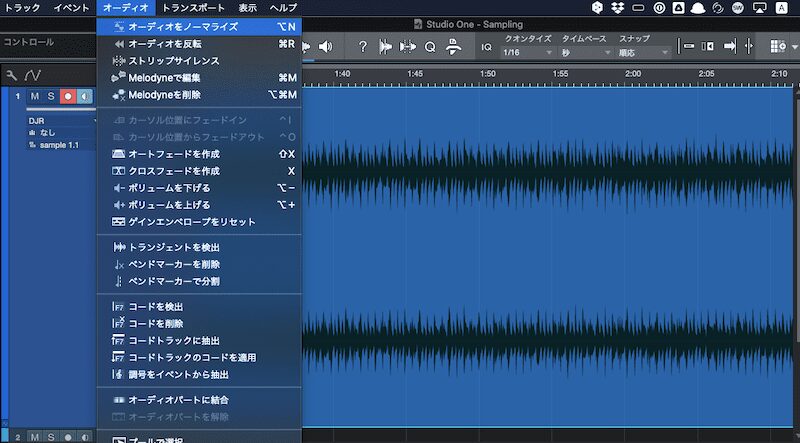
Task: Expand arrow beside the grid layout icon
Action: 794,47
